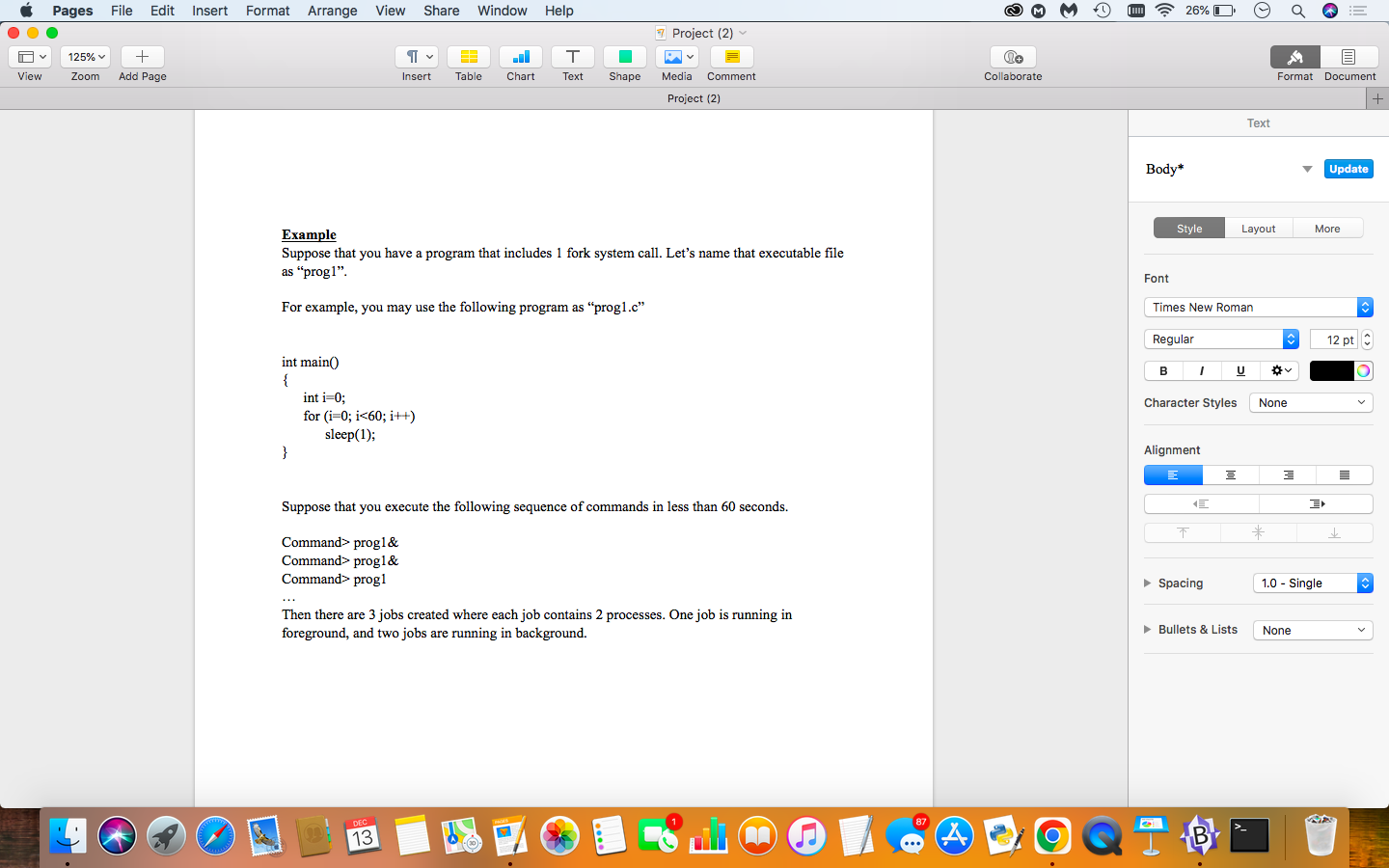Image resolution: width=1389 pixels, height=868 pixels.
Task: Open the 1.0 - Single spacing dropdown
Action: click(1312, 583)
